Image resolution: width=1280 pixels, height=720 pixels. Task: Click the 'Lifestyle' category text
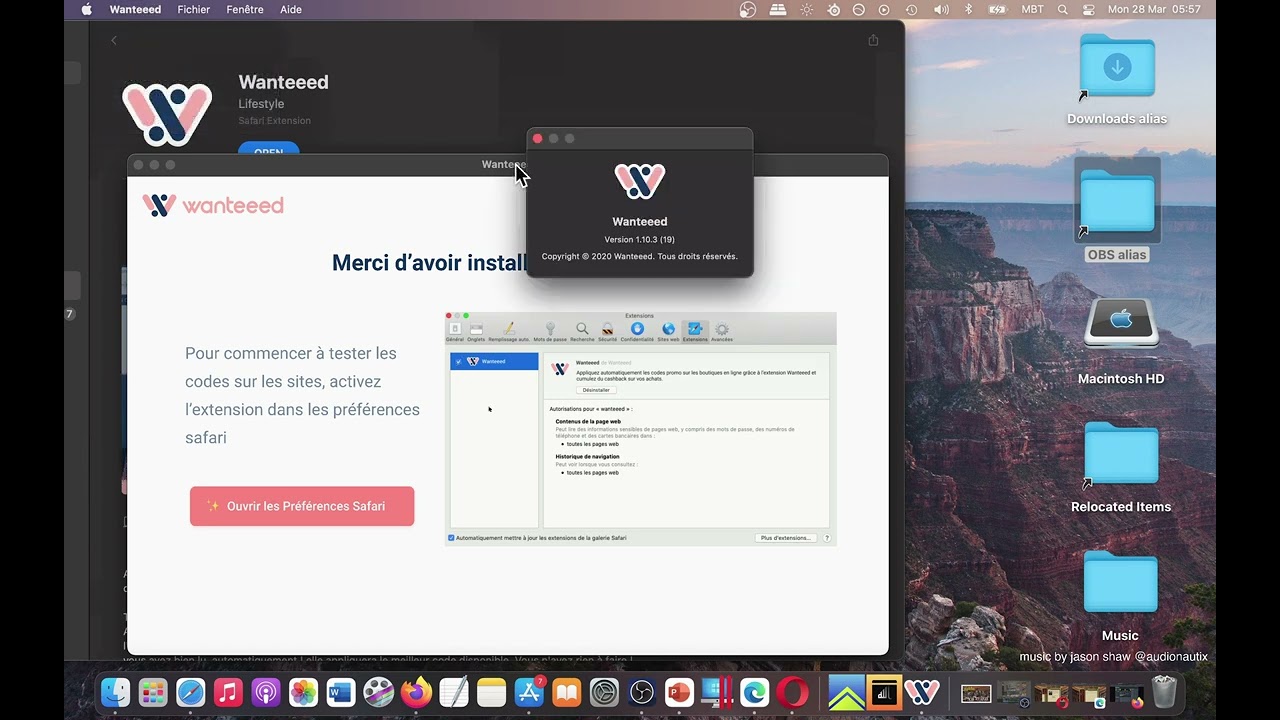coord(261,104)
